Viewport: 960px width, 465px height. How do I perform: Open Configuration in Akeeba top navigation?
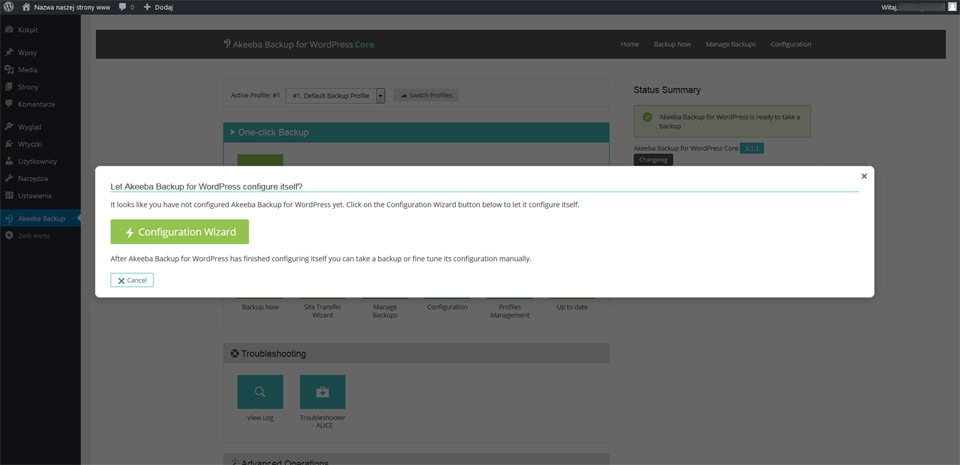pyautogui.click(x=791, y=45)
